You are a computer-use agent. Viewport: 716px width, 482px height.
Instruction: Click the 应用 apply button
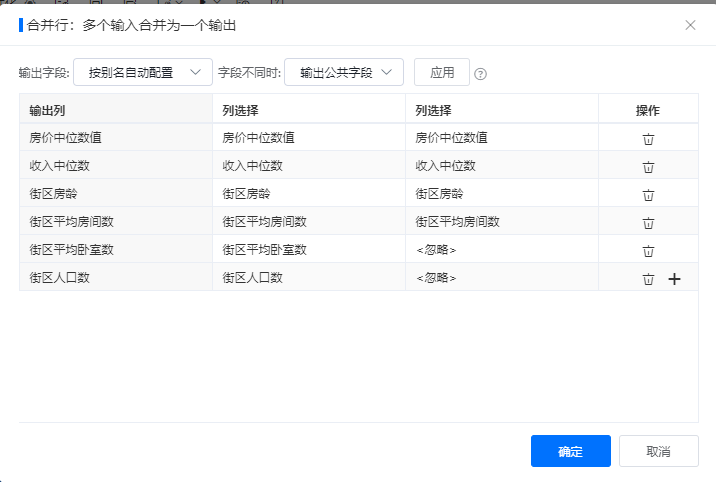442,72
